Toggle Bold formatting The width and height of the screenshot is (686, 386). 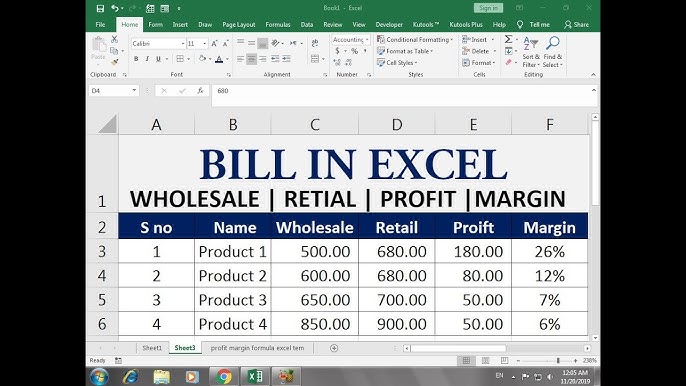136,59
